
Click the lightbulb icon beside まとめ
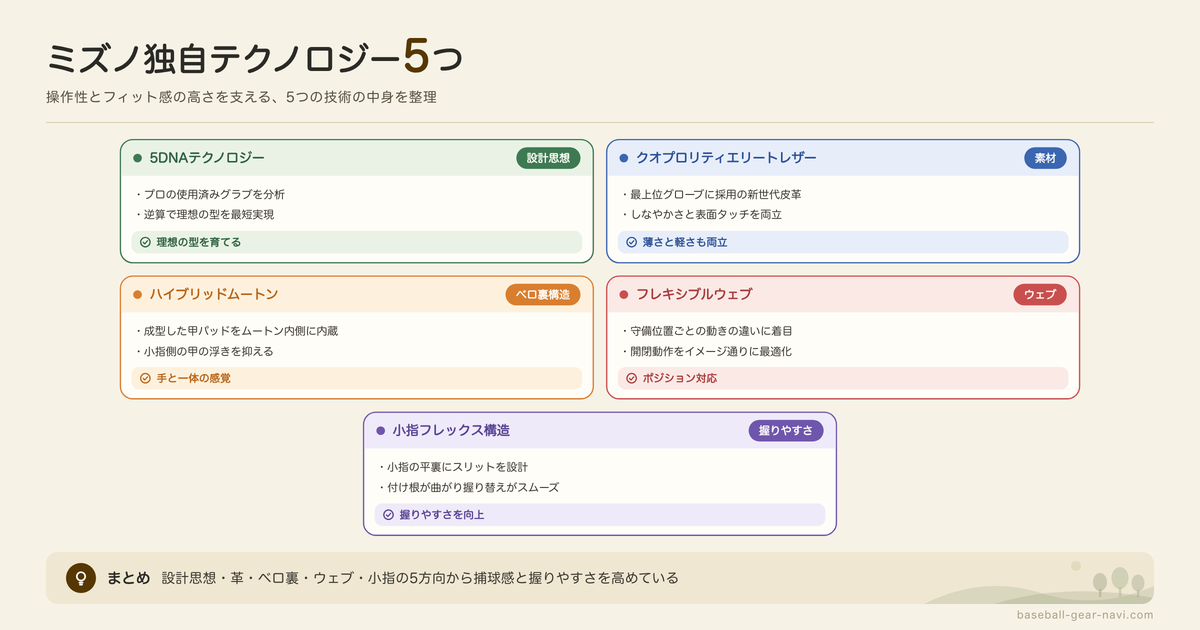click(x=81, y=578)
